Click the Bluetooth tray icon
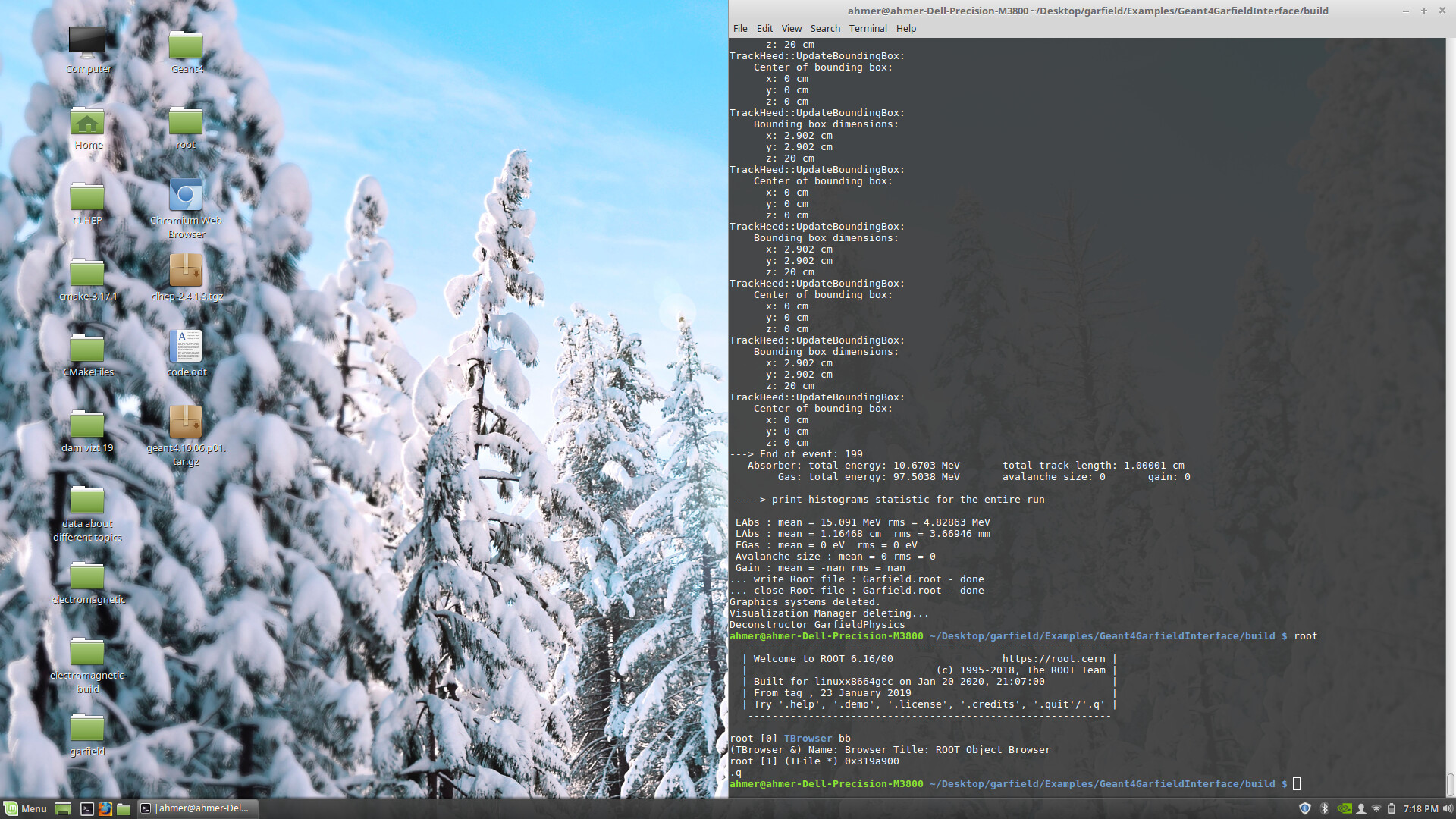Viewport: 1456px width, 819px height. pos(1324,808)
